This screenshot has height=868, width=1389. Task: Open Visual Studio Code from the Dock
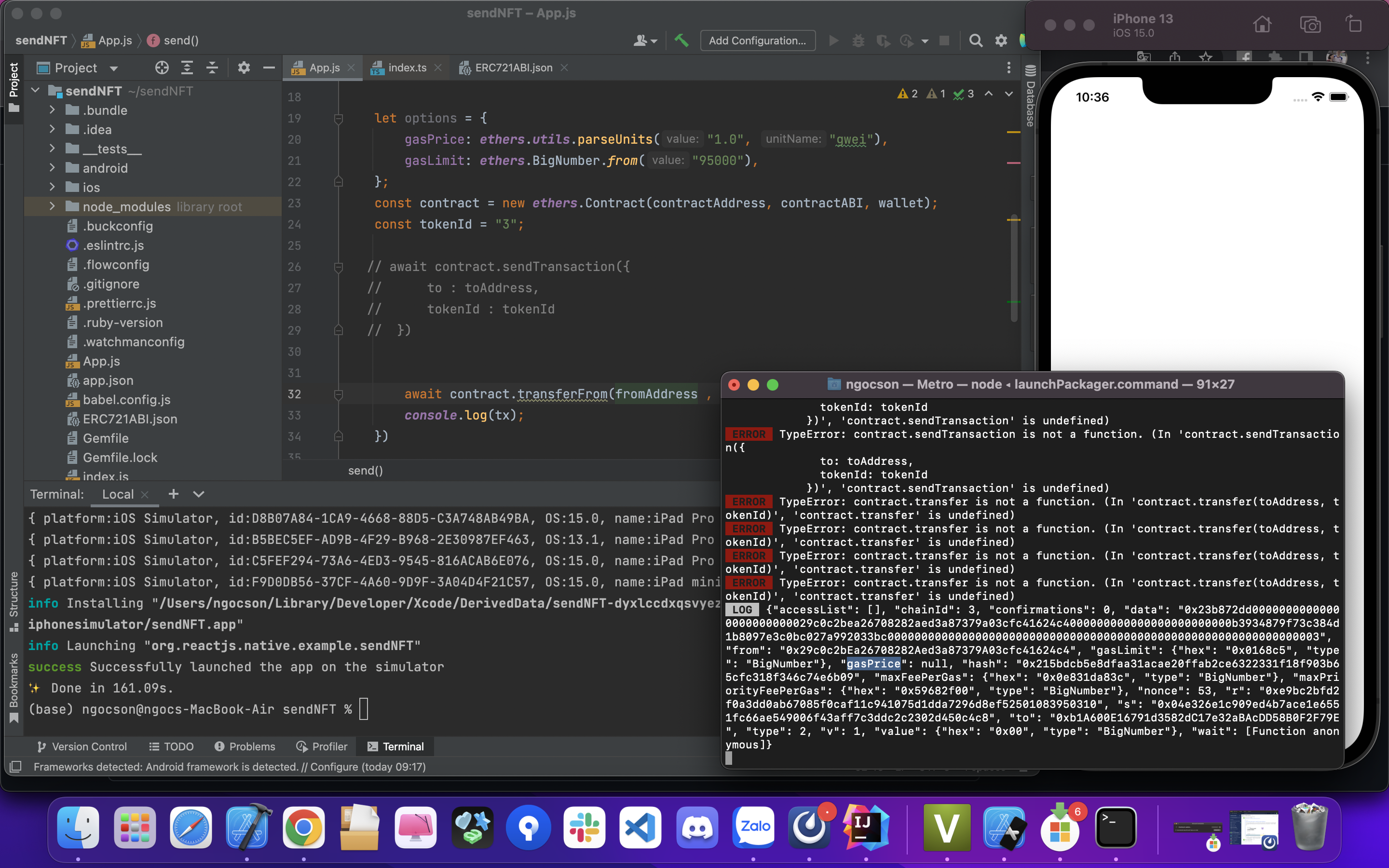pyautogui.click(x=640, y=827)
